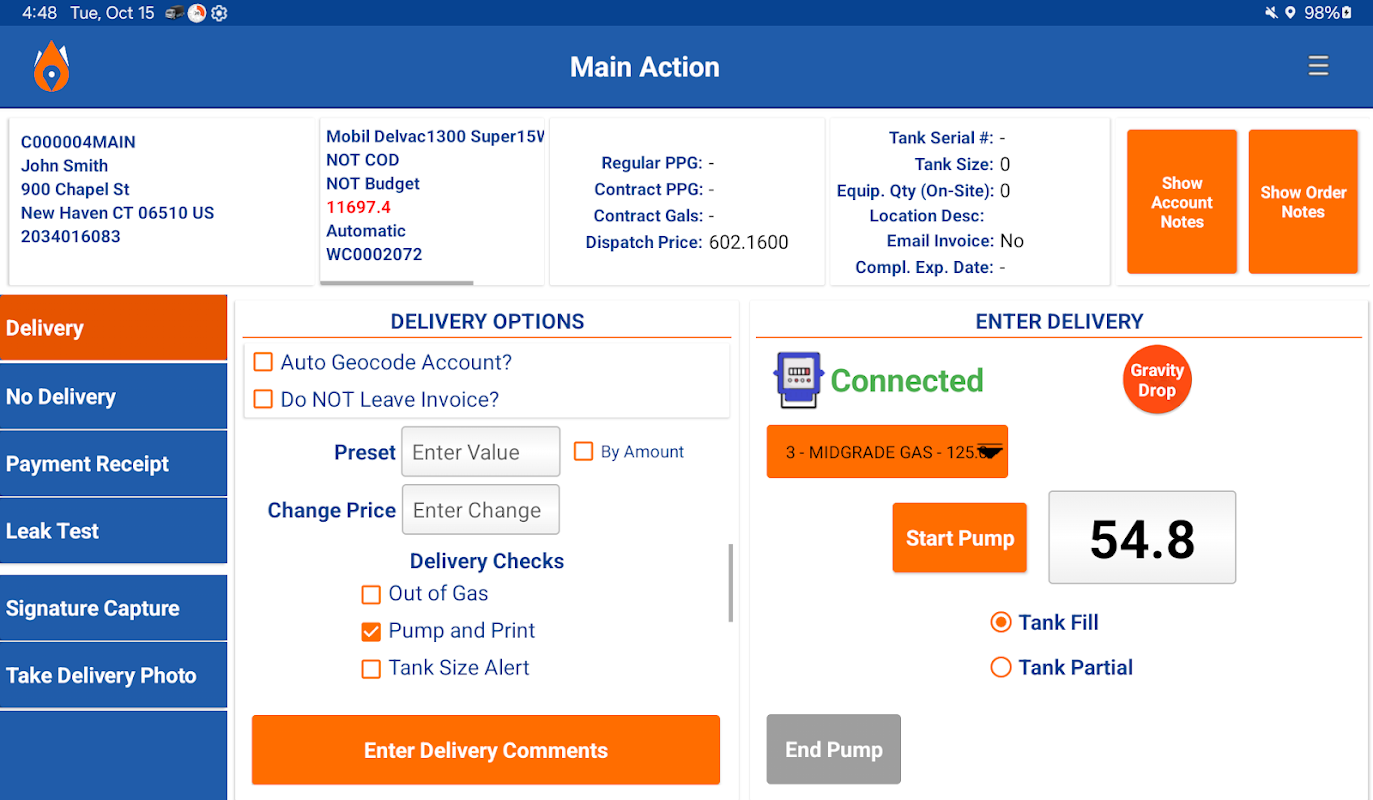Viewport: 1373px width, 800px height.
Task: Switch to the No Delivery tab
Action: point(113,397)
